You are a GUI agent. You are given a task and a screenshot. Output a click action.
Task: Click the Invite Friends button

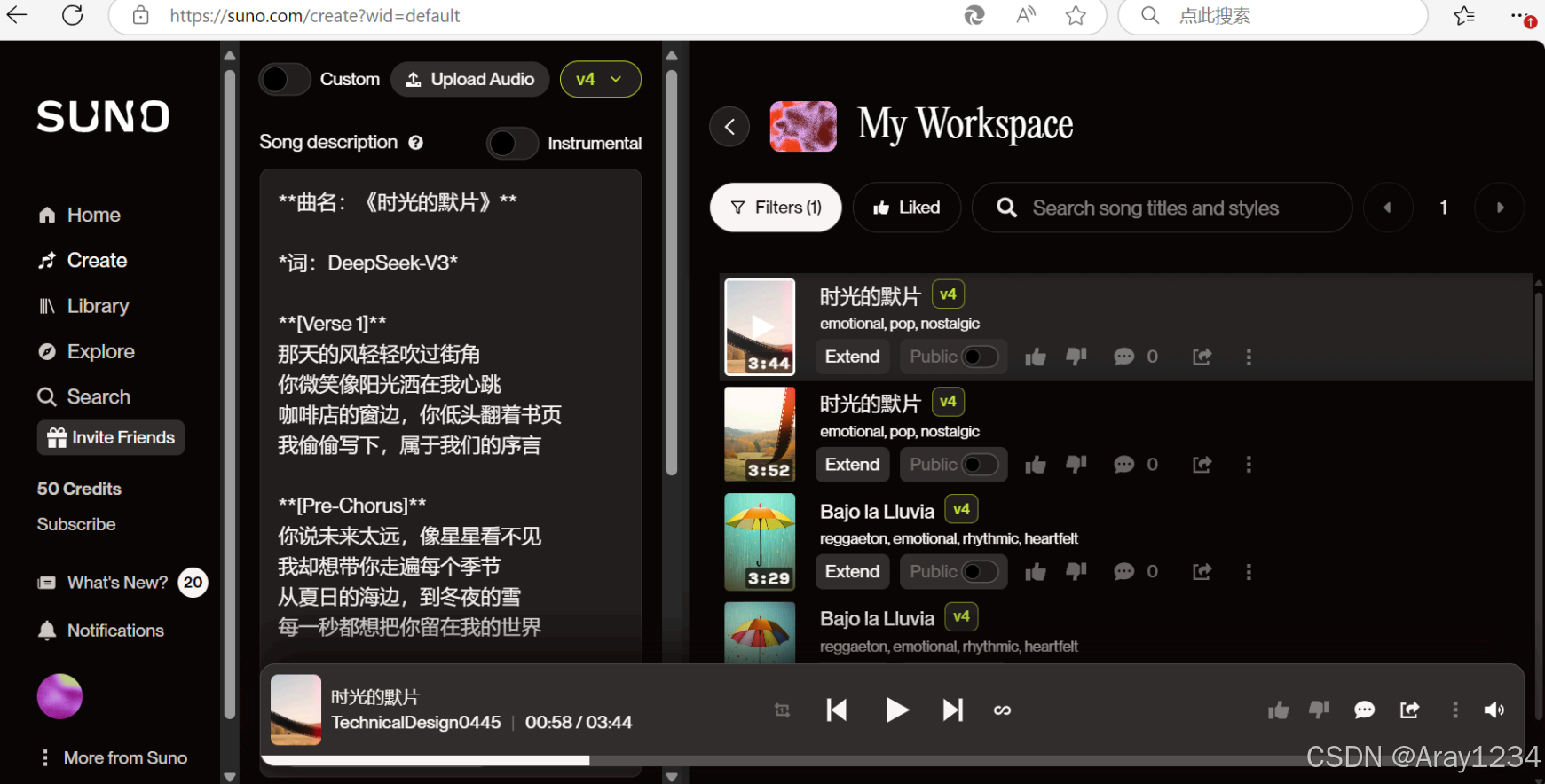pos(111,437)
